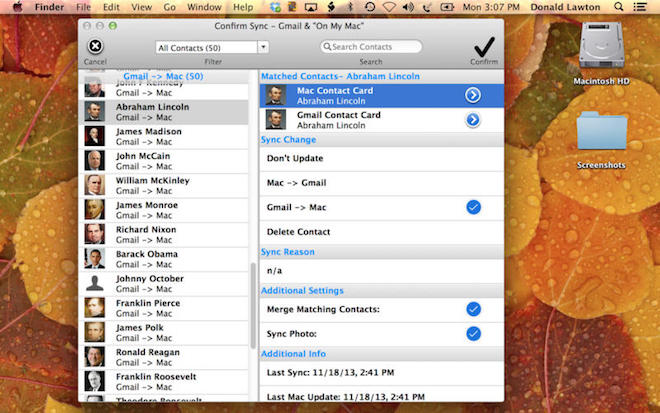This screenshot has height=413, width=660.
Task: Click the Gmail Contact Card photo thumbnail
Action: pyautogui.click(x=276, y=120)
